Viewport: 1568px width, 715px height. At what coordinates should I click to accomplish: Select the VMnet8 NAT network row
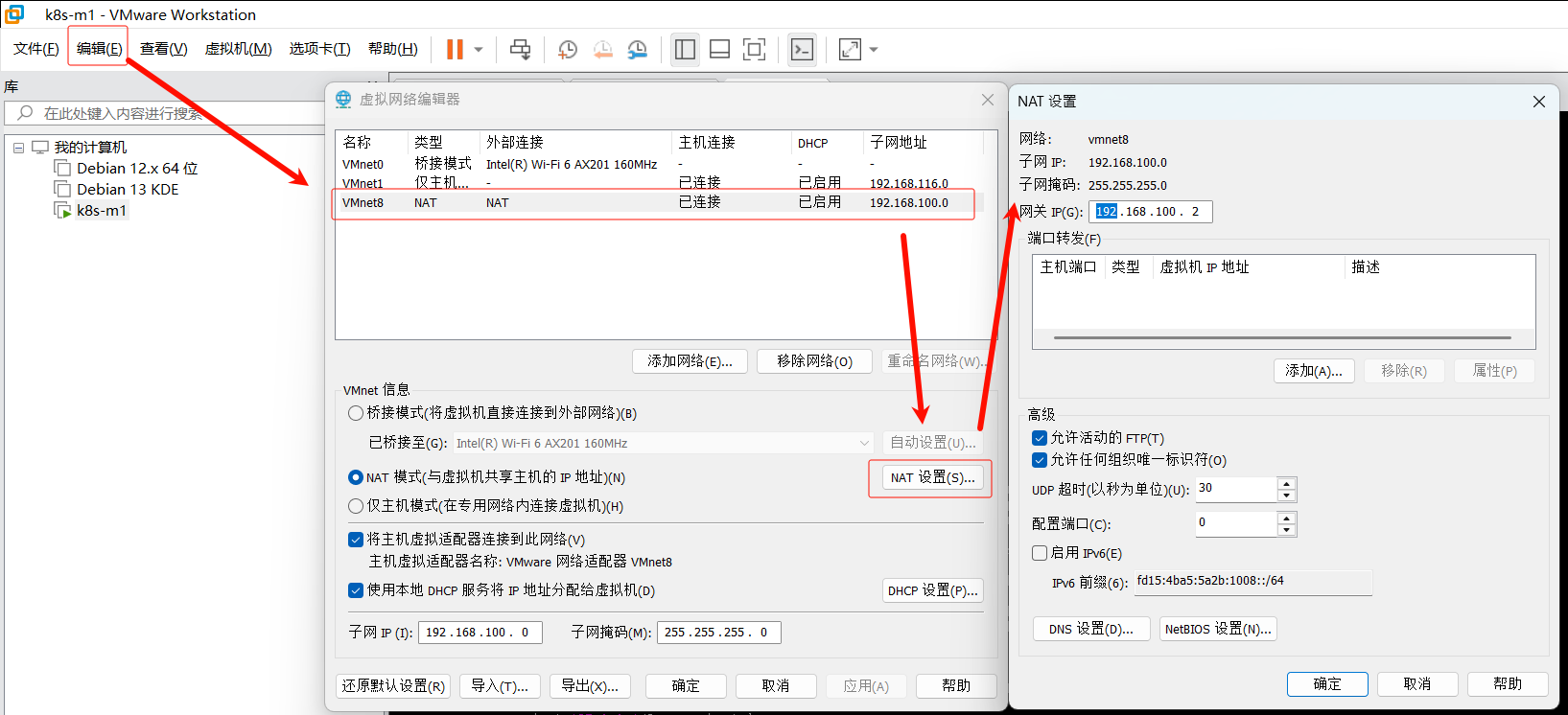click(658, 202)
